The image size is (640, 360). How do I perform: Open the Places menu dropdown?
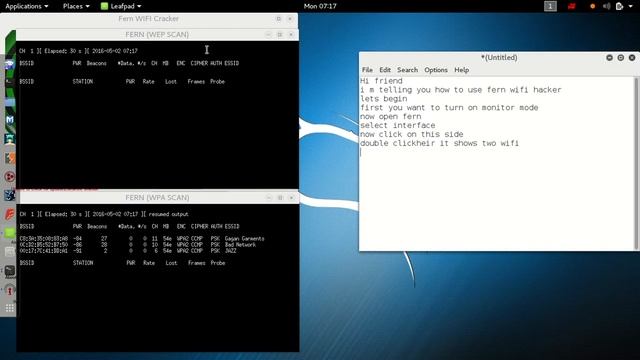point(76,6)
